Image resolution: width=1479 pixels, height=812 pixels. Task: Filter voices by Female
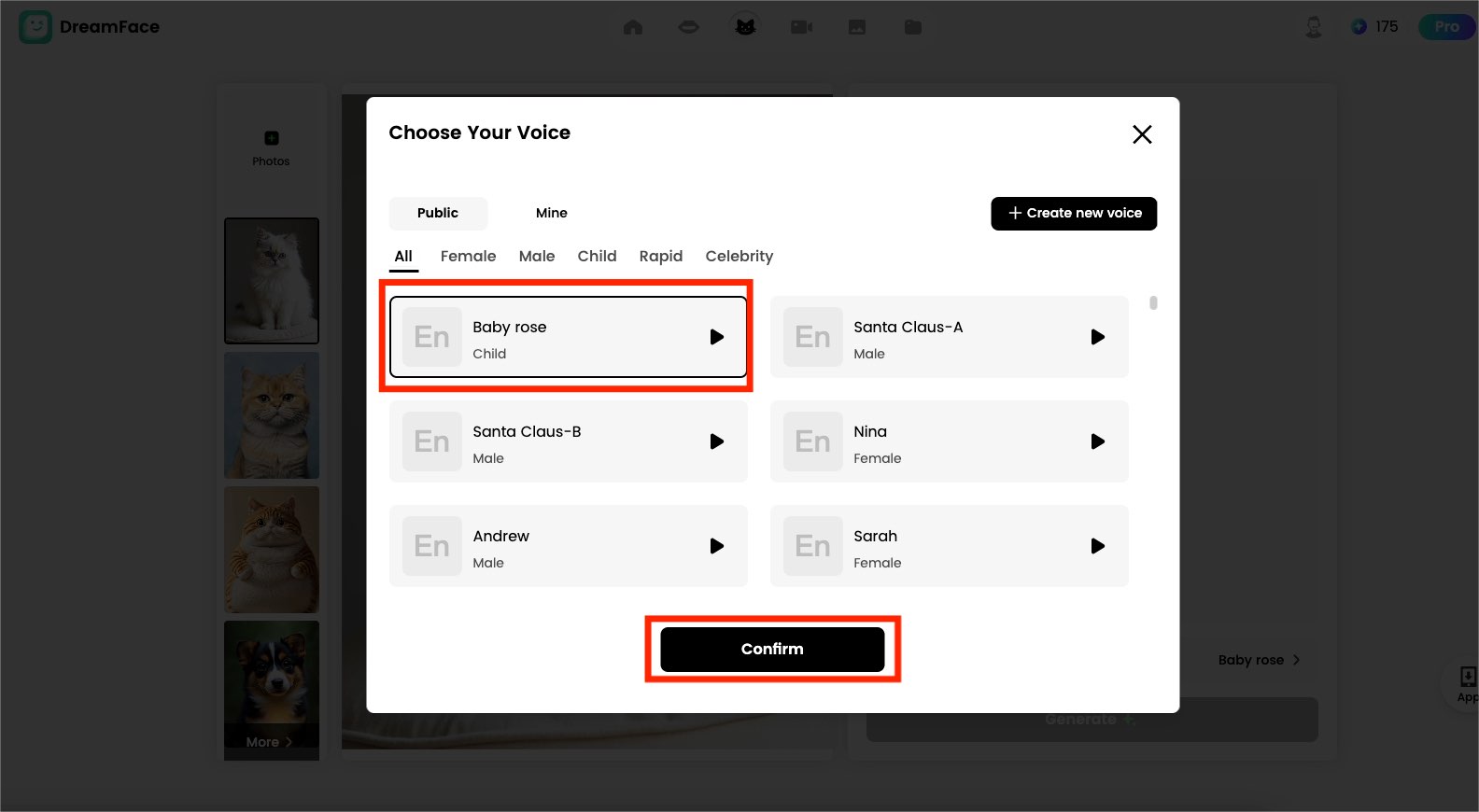[468, 256]
